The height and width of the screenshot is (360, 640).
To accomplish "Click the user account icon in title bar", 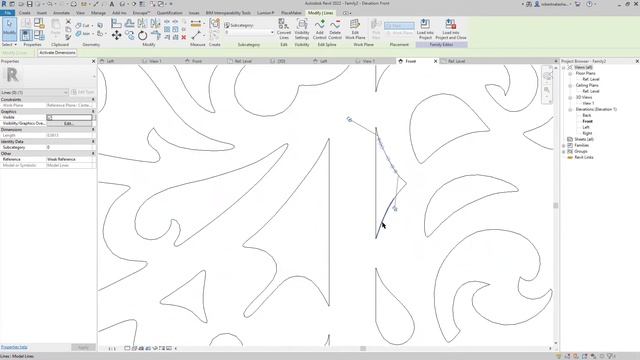I will click(537, 4).
